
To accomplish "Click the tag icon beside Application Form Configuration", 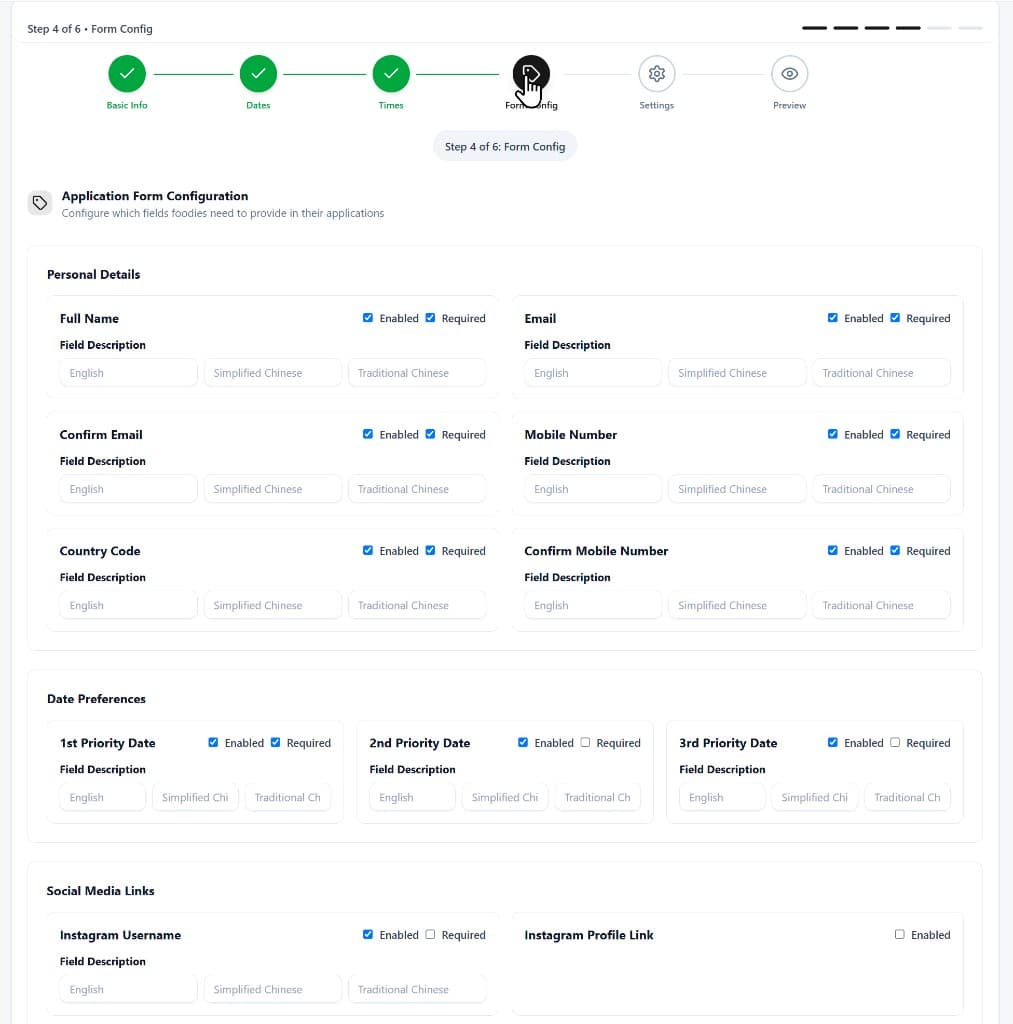I will 40,203.
